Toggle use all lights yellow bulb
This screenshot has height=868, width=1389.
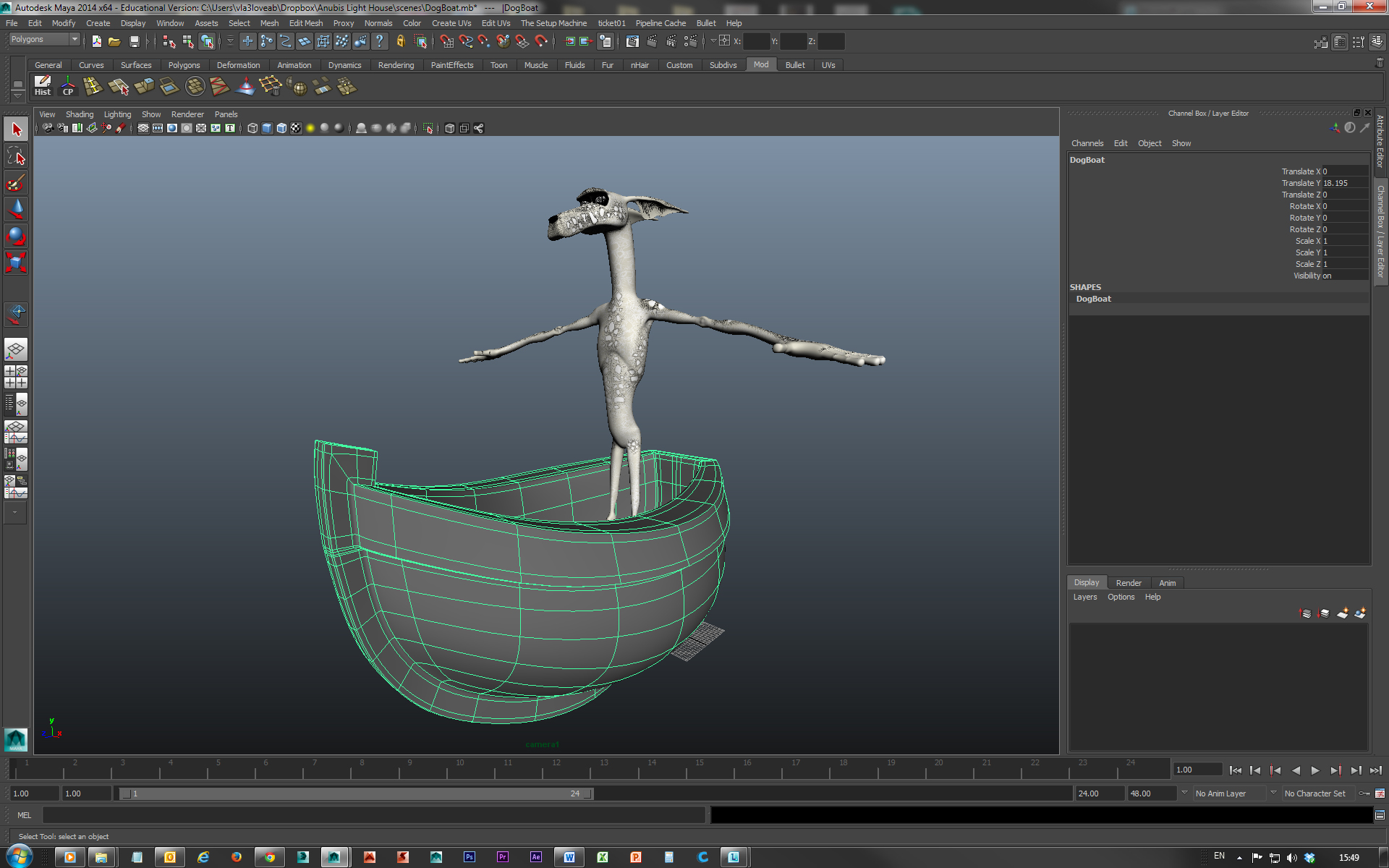[310, 128]
